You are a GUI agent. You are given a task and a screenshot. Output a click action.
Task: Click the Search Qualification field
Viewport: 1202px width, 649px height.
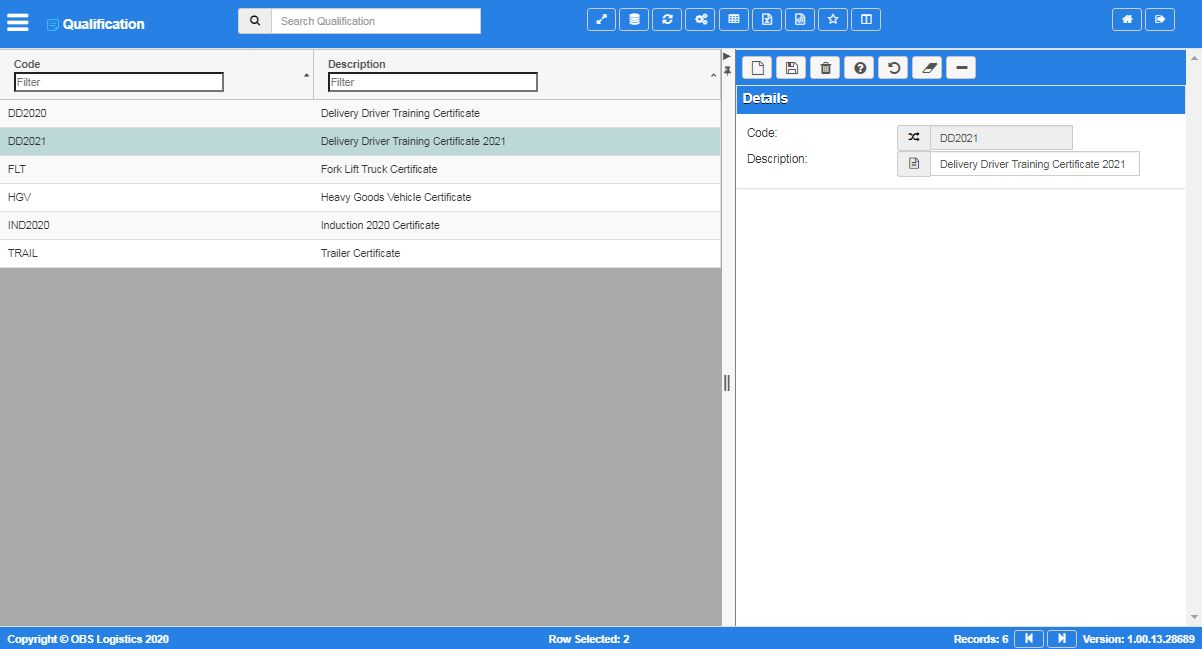click(x=376, y=21)
